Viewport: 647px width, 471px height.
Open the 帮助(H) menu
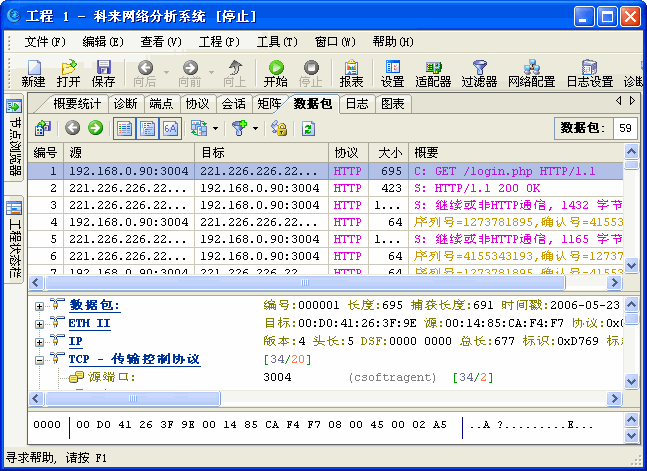pos(393,42)
